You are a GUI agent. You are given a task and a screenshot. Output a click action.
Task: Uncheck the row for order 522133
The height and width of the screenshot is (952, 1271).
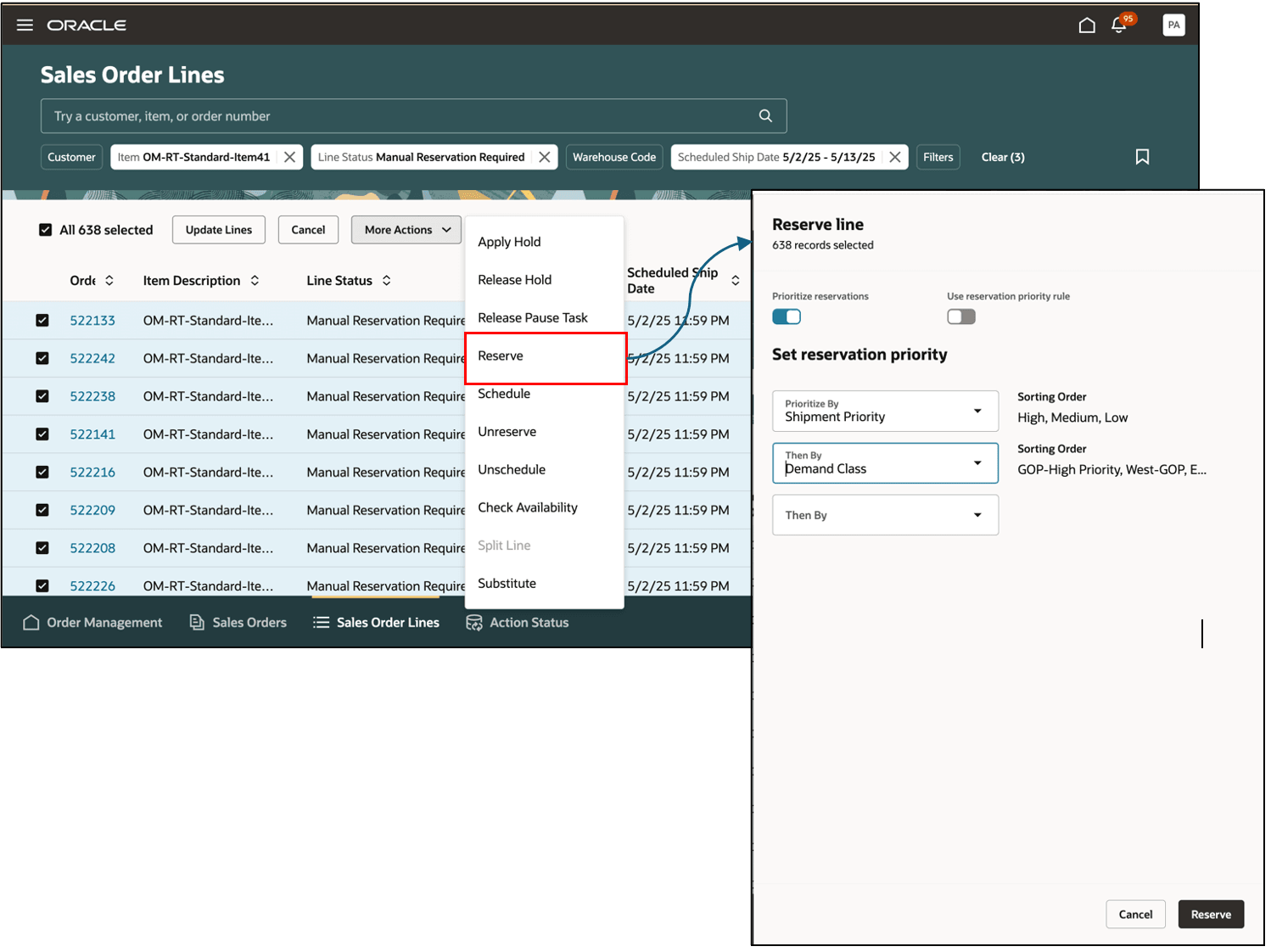click(42, 321)
